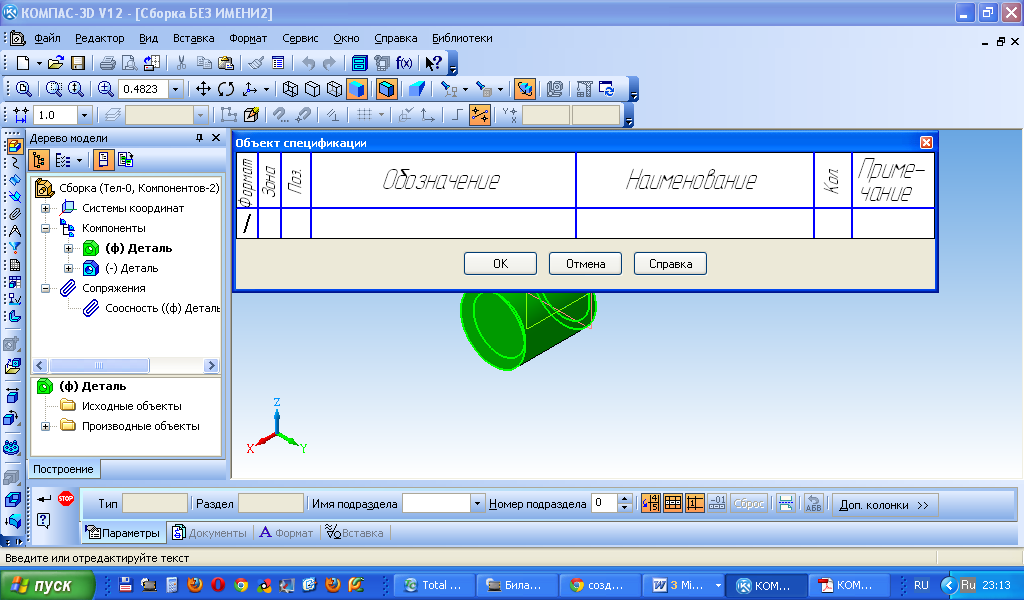
Task: Expand Производные объекты folder node
Action: 46,426
